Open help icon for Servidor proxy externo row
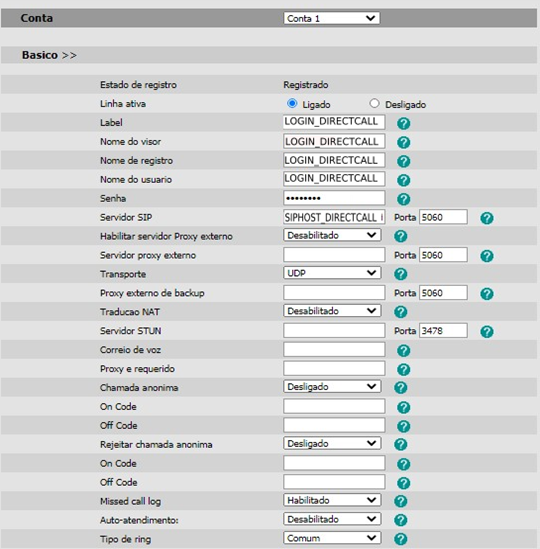 click(x=487, y=256)
